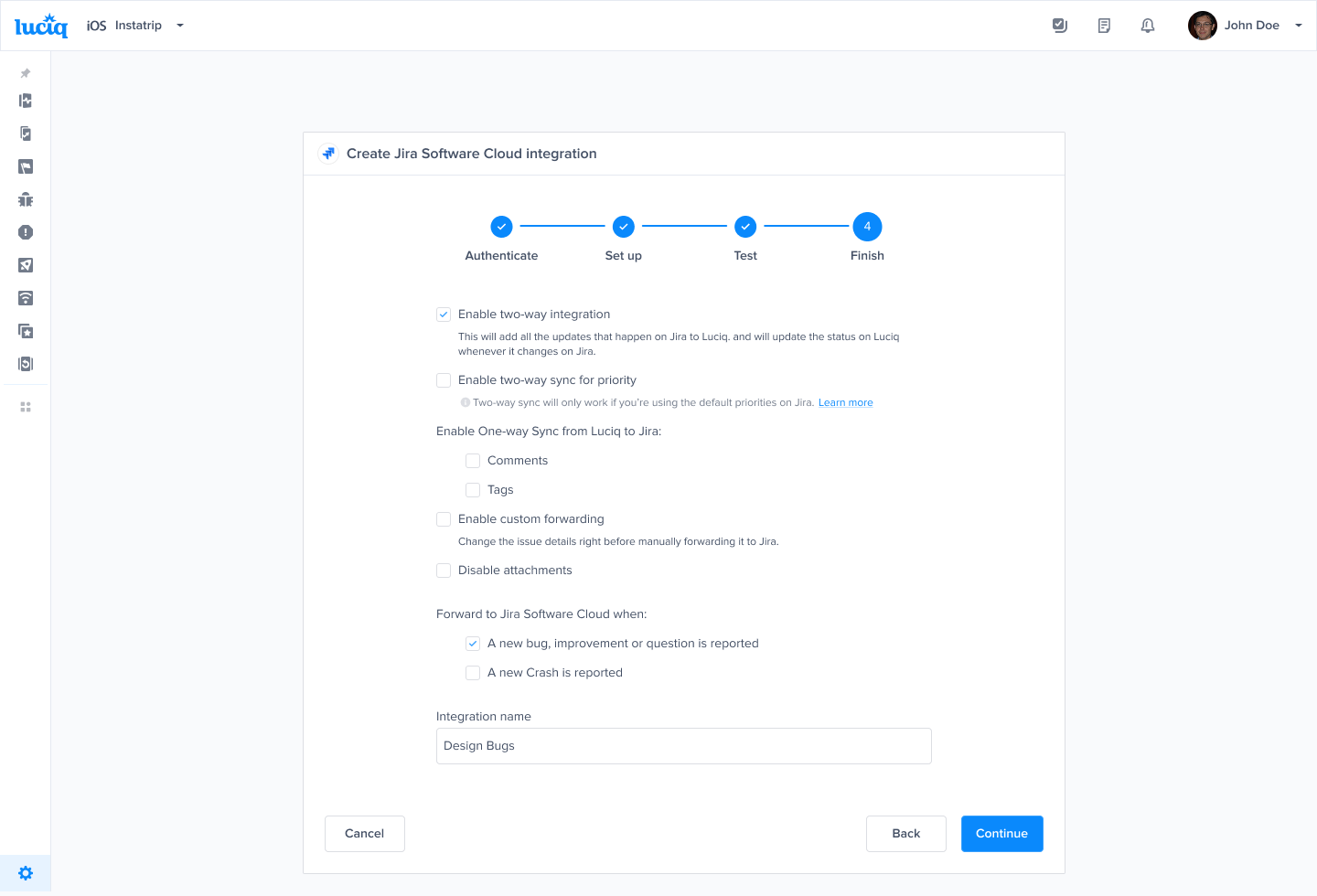1317x896 pixels.
Task: Click the tasks checkmark icon in the top bar
Action: coord(1059,25)
